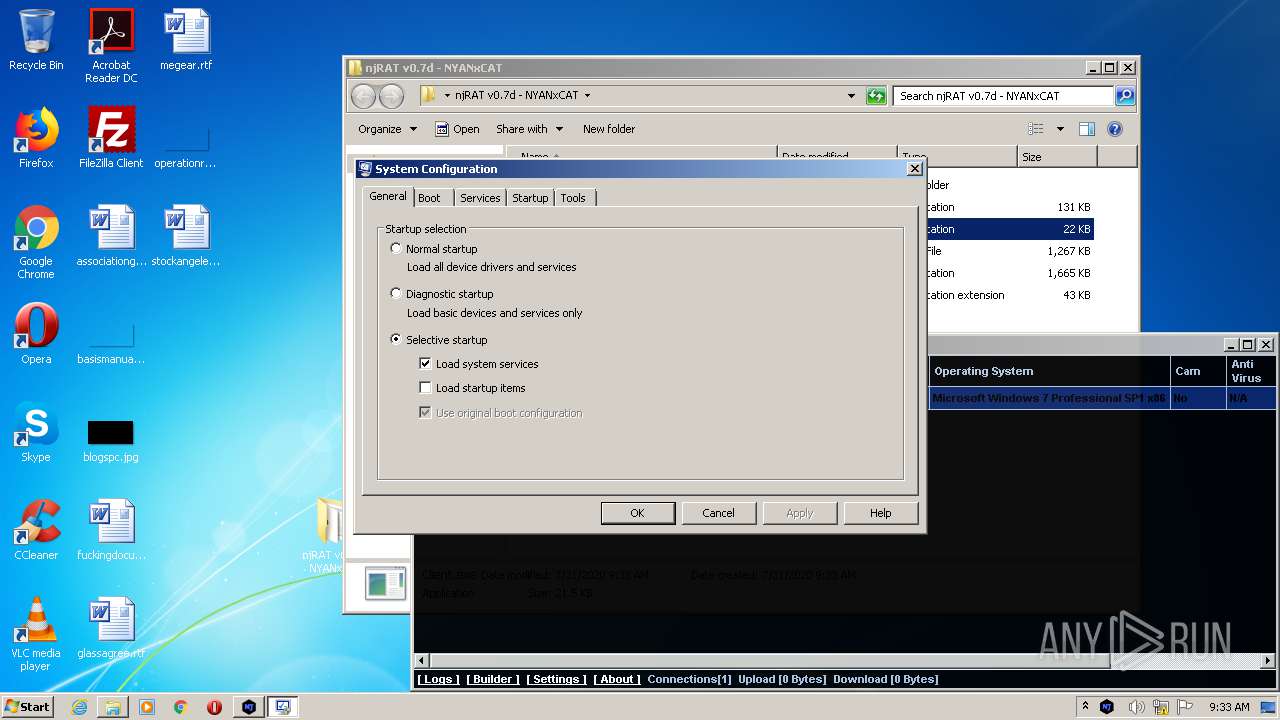Switch to the Startup tab

(530, 198)
